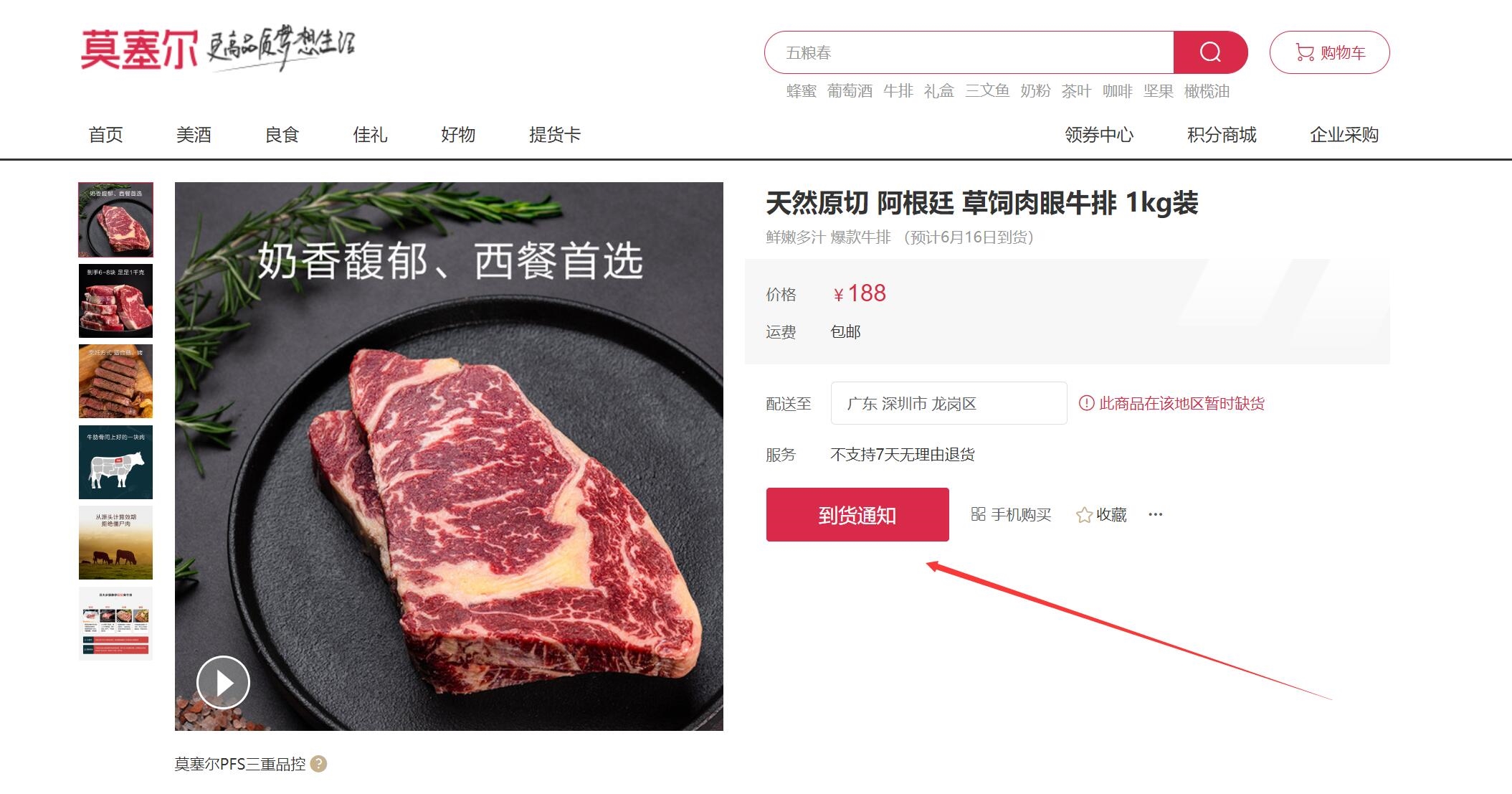Focus the search field showing 五粮春
Screen dimensions: 1512x794
point(969,52)
